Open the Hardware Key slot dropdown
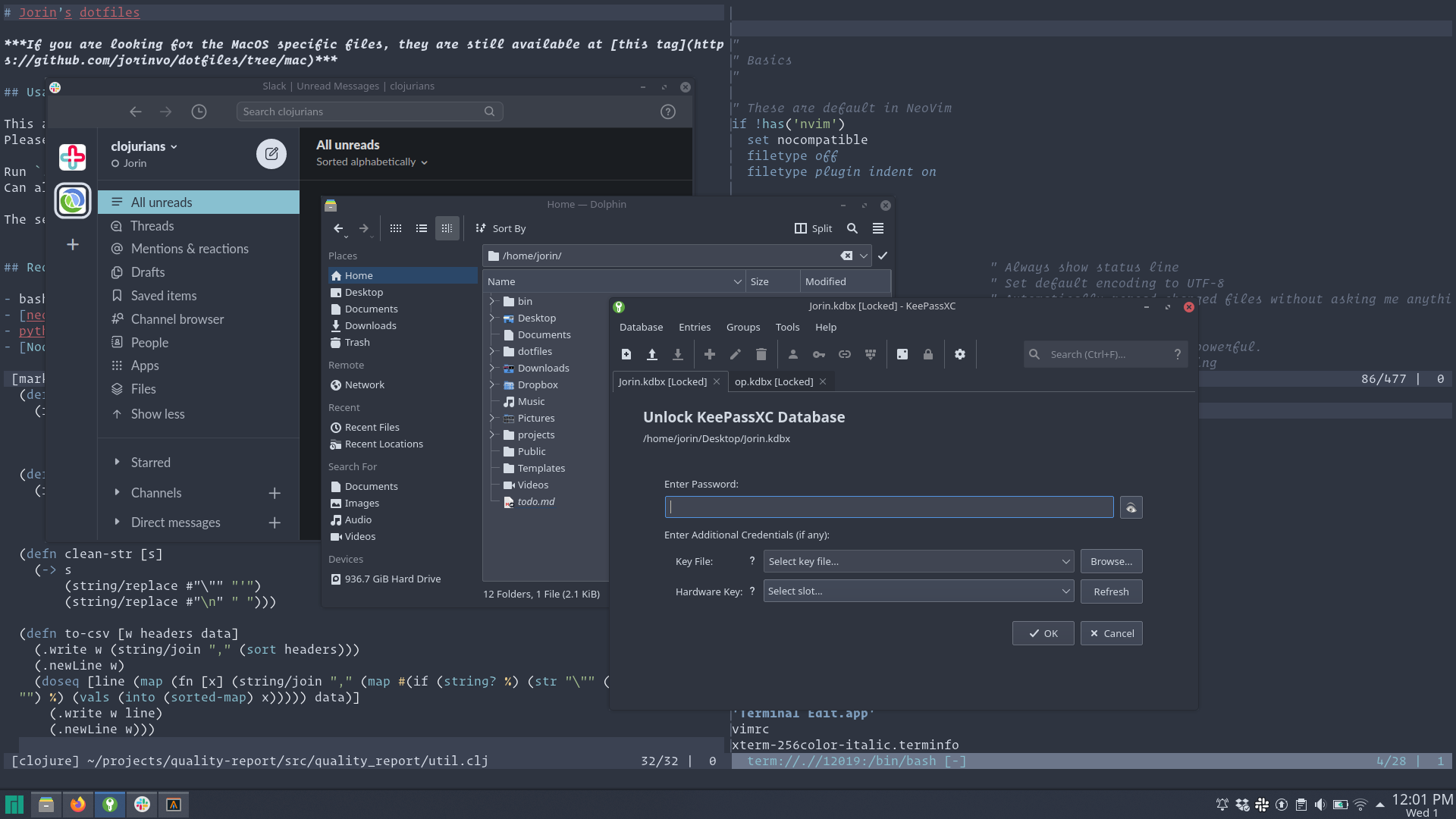Viewport: 1456px width, 819px height. click(918, 591)
